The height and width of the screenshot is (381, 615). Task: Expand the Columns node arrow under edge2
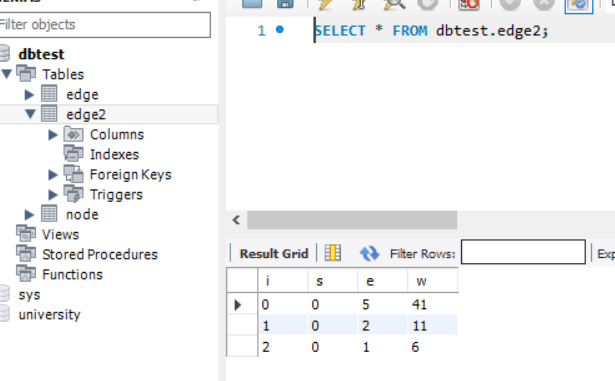point(53,135)
